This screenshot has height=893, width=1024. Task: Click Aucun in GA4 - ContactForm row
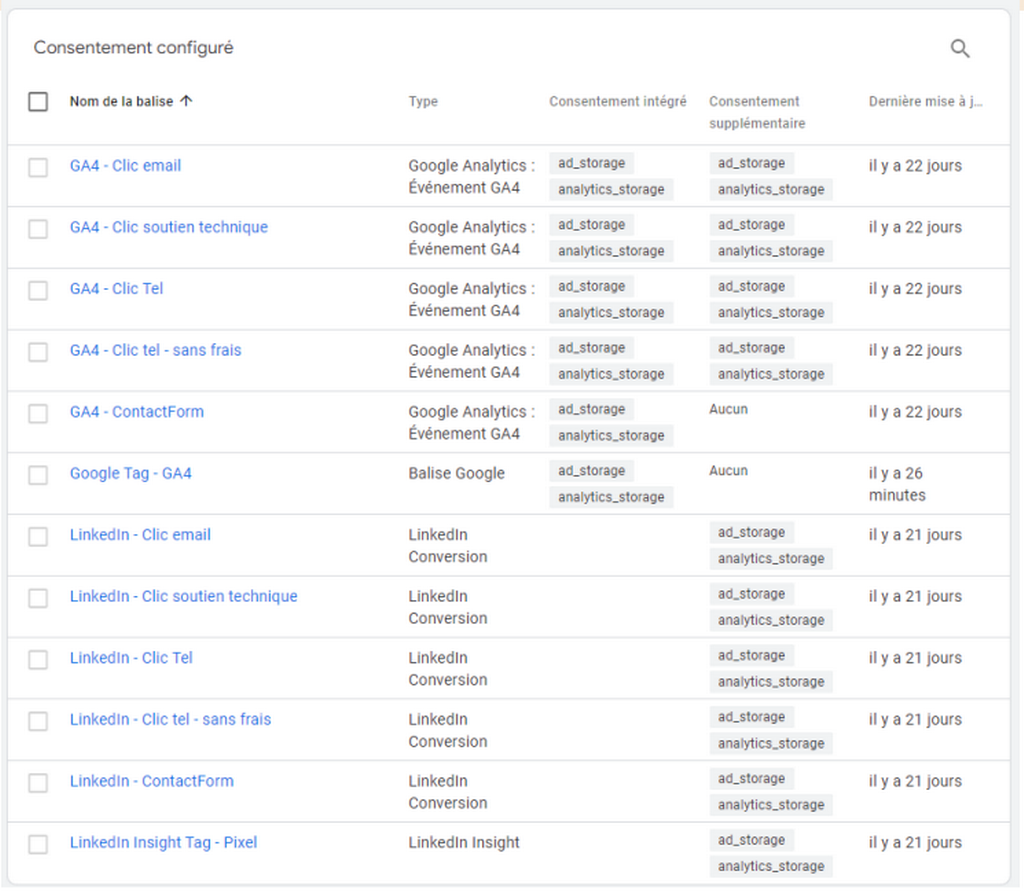click(x=728, y=409)
